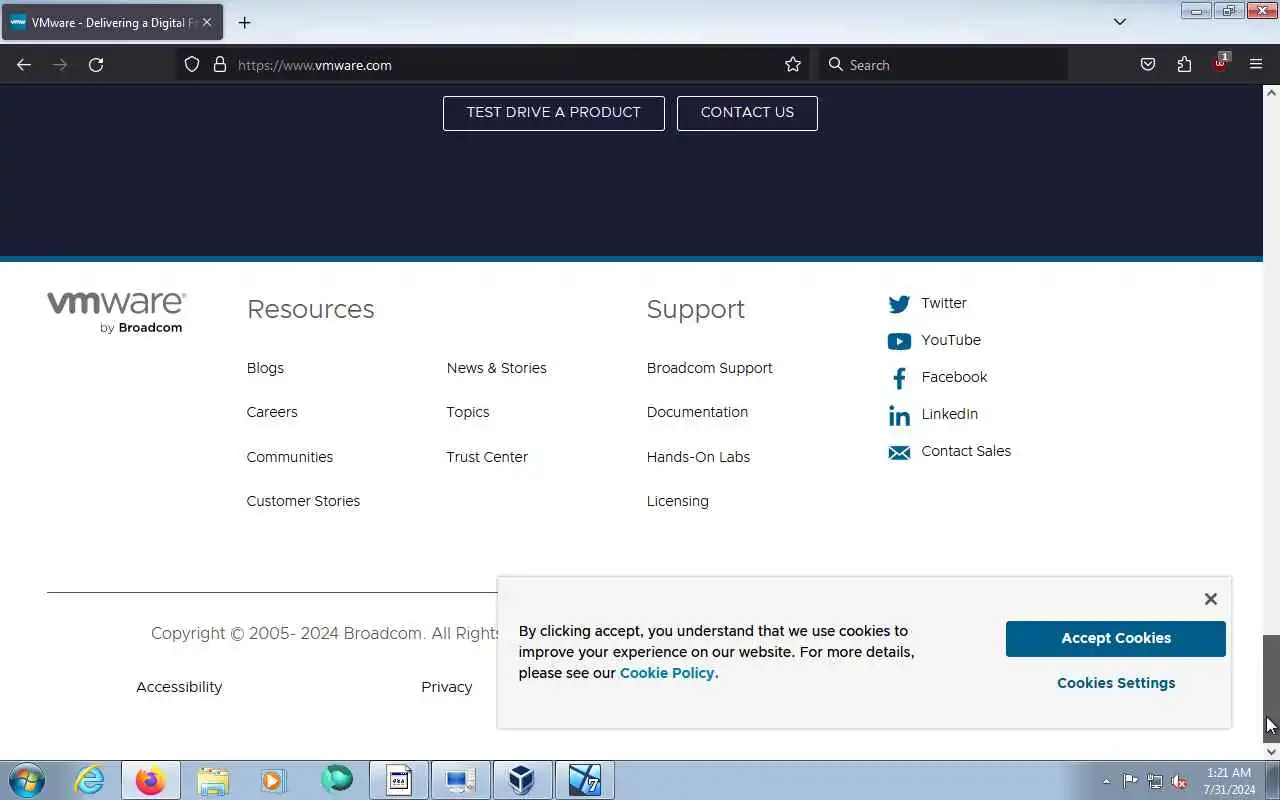Dismiss the cookie banner with X
The height and width of the screenshot is (800, 1280).
[1211, 599]
